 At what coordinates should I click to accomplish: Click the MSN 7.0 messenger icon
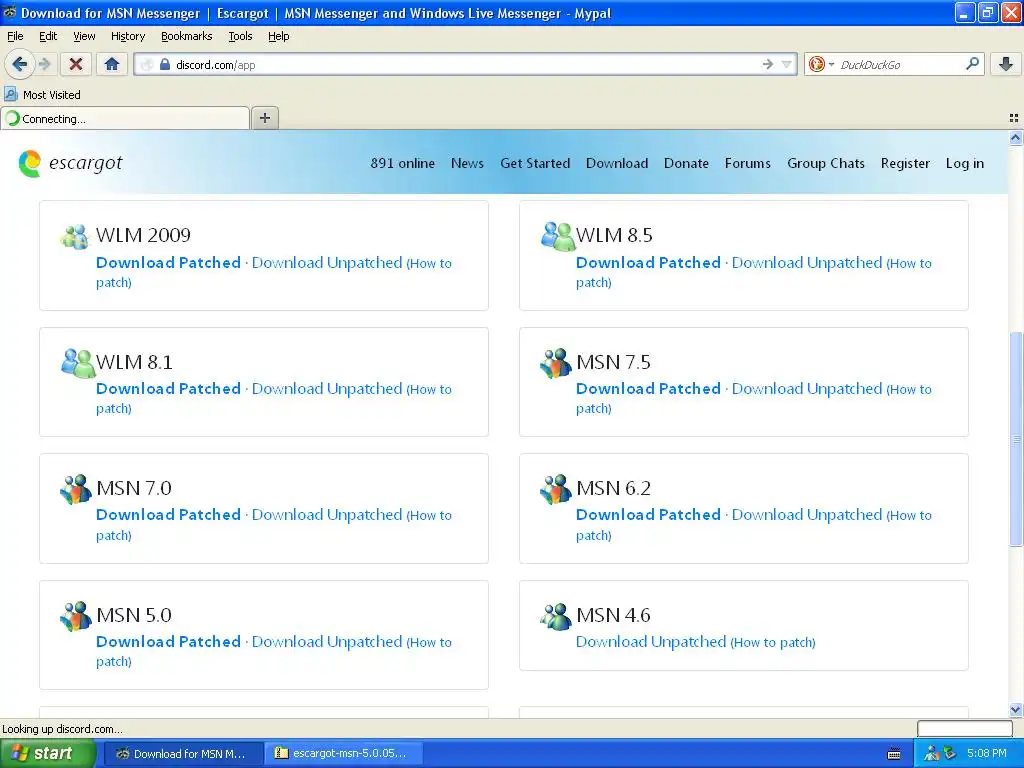pyautogui.click(x=76, y=489)
